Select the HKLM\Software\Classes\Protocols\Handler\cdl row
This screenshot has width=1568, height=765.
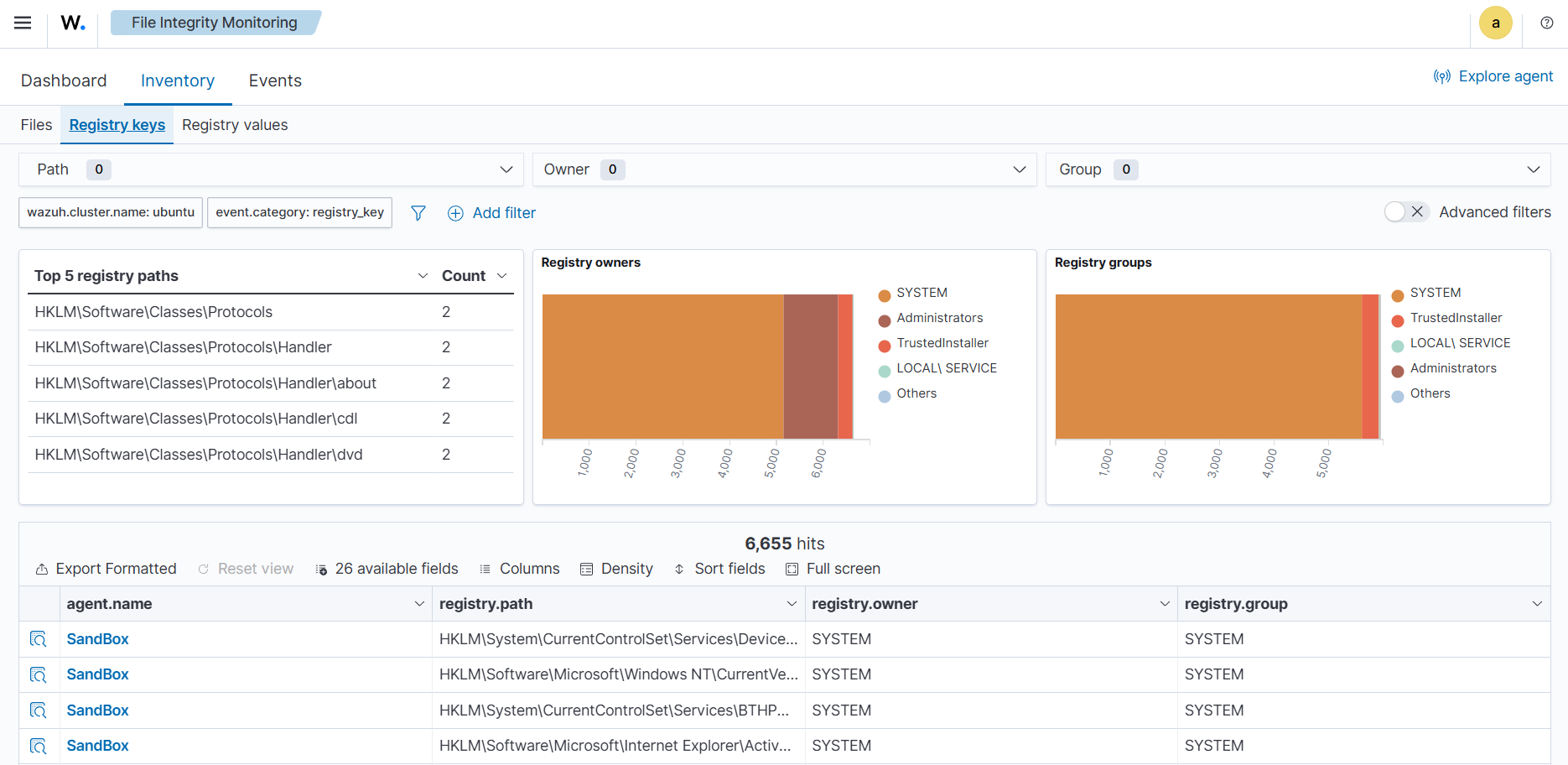pyautogui.click(x=270, y=419)
